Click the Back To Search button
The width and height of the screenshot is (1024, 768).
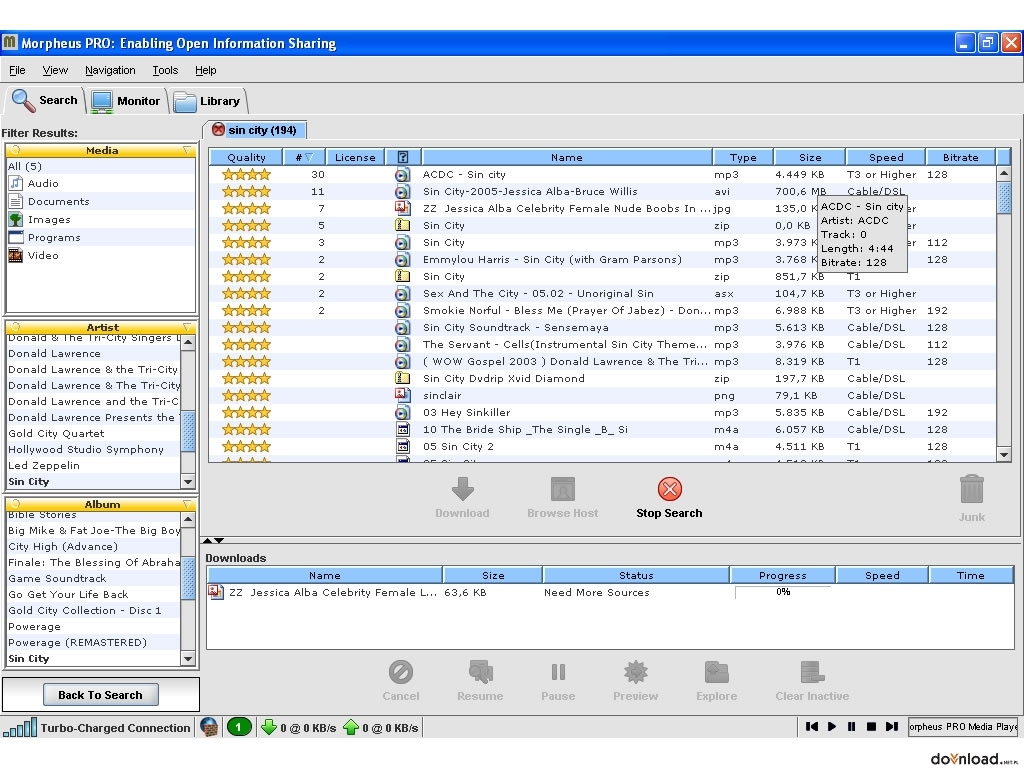(101, 695)
